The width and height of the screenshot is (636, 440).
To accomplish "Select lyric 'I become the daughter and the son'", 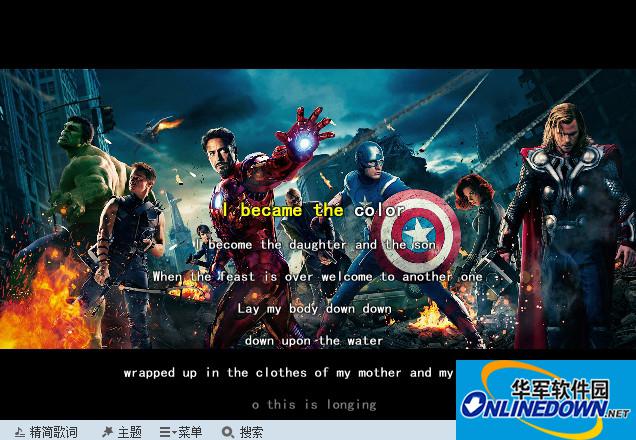I will (316, 245).
